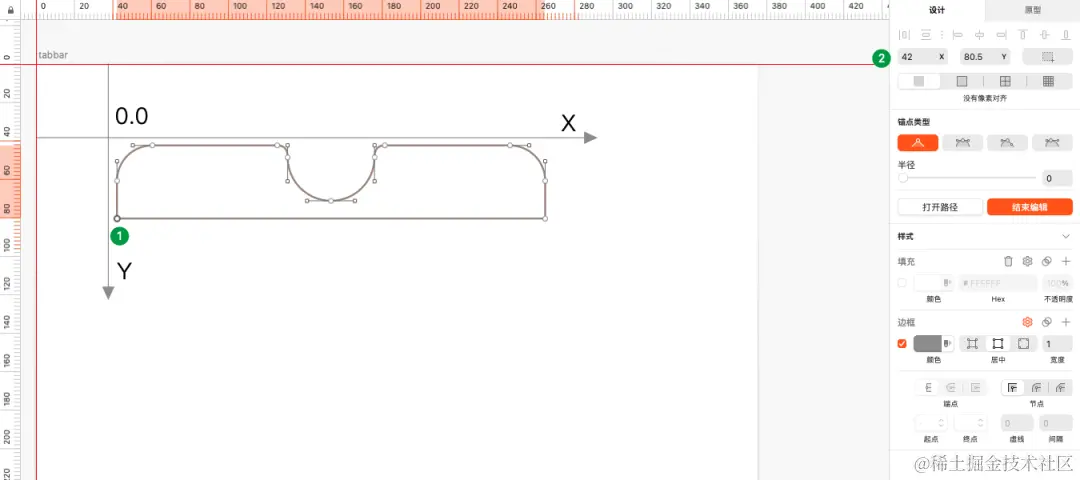Click the align vertical centers icon
This screenshot has height=480, width=1080.
click(1044, 34)
